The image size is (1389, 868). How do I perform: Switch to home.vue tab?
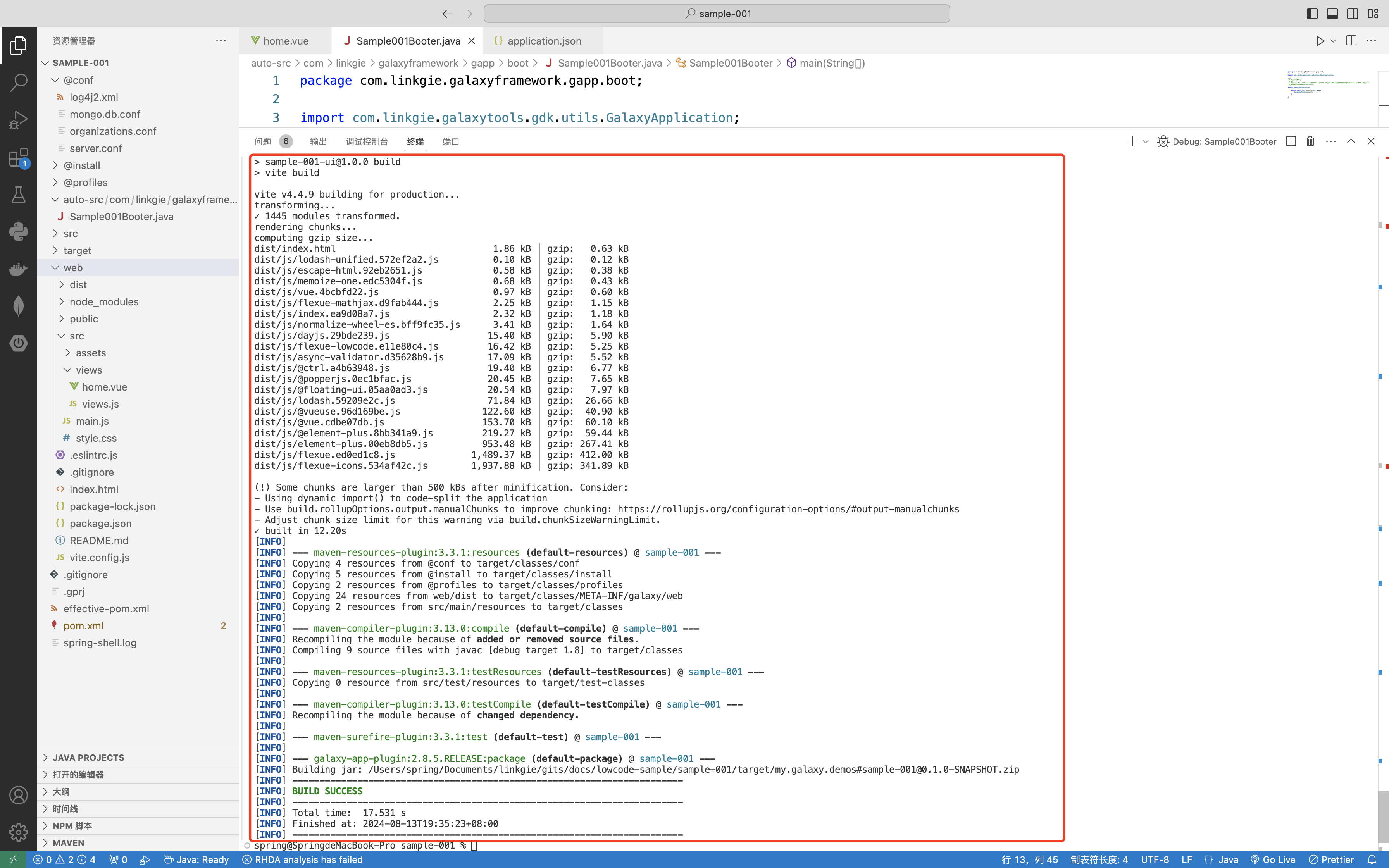click(x=285, y=41)
